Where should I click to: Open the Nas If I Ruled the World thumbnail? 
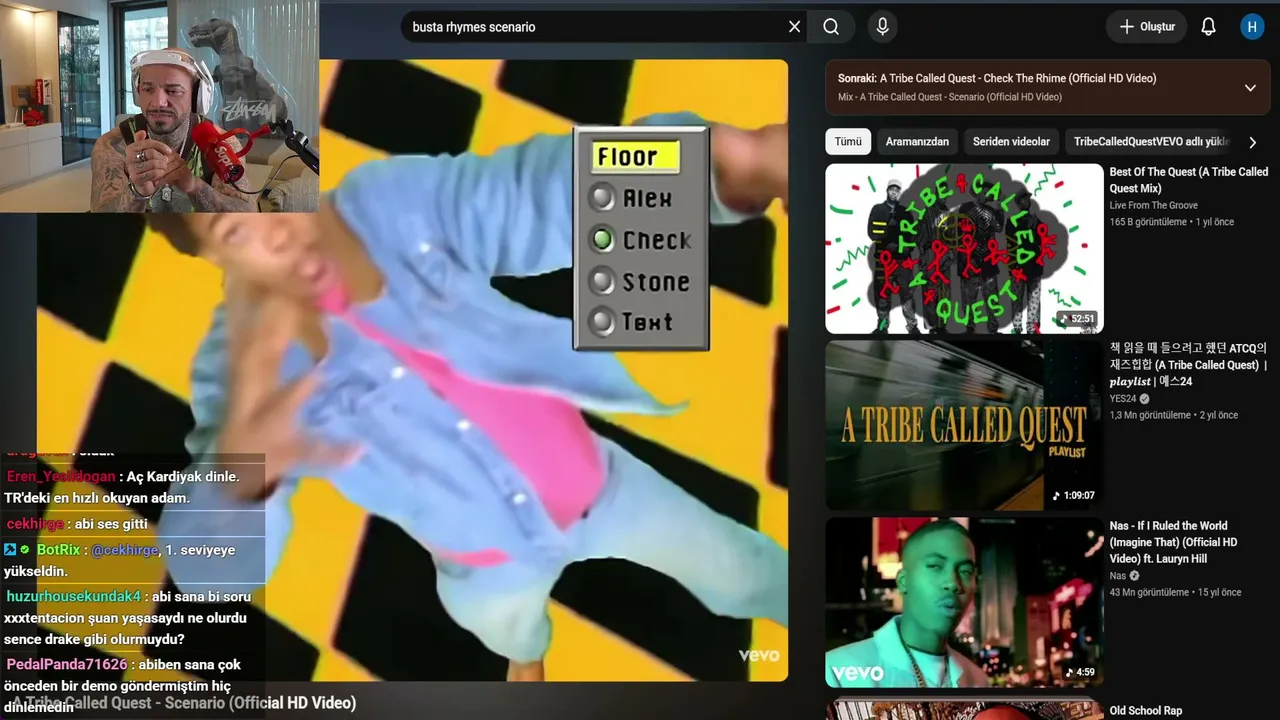click(964, 602)
